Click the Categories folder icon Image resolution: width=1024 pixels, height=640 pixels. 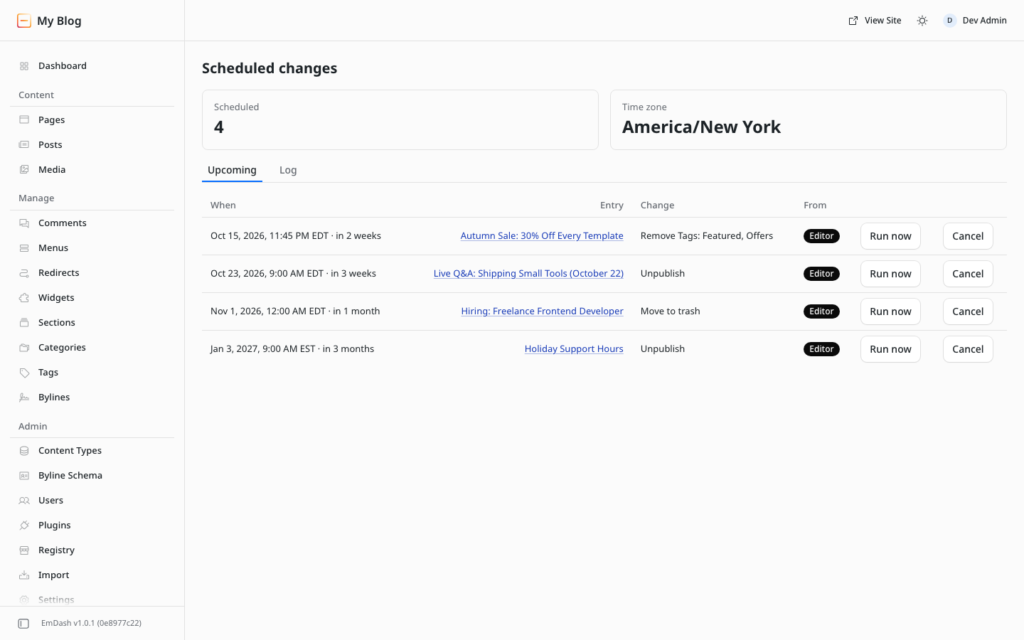click(24, 347)
